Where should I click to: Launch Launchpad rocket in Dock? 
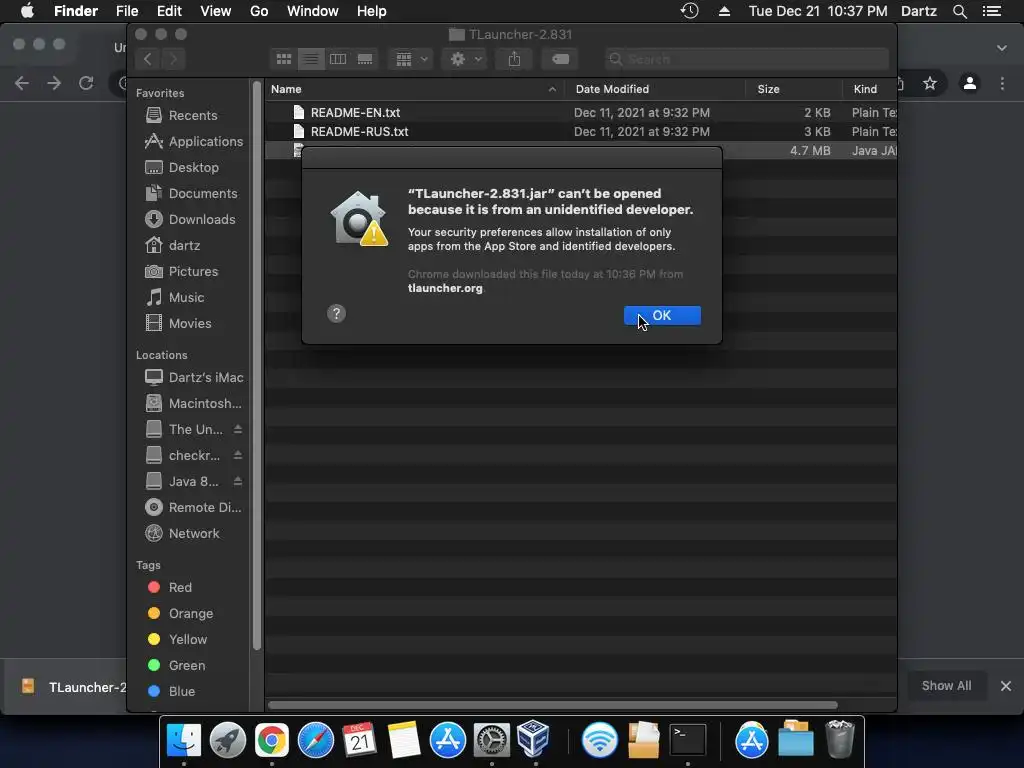(227, 740)
